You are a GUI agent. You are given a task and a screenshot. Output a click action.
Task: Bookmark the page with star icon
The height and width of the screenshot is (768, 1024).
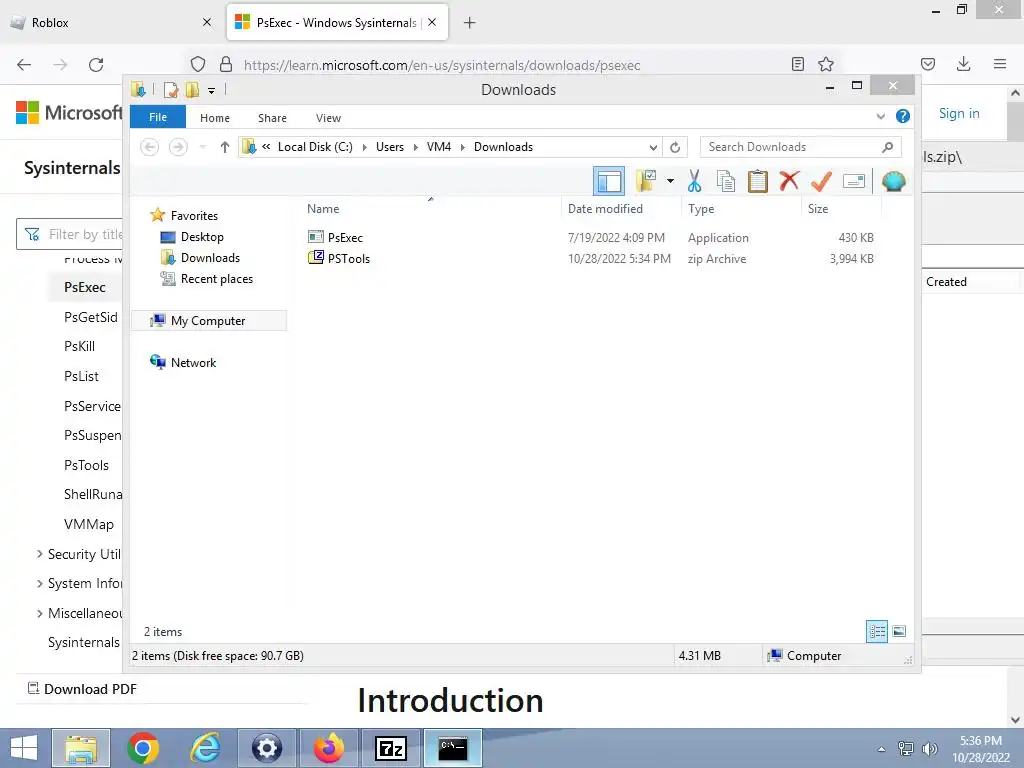click(x=826, y=64)
